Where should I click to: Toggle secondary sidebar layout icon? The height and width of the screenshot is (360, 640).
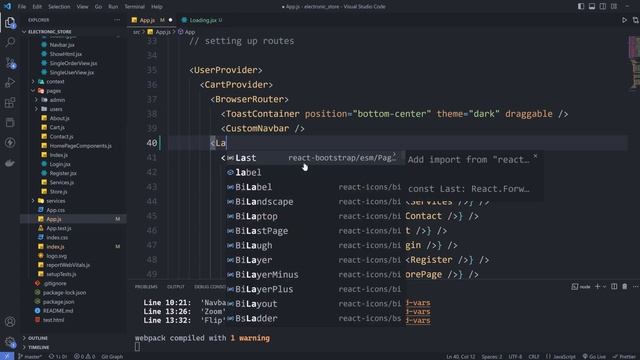(603, 7)
